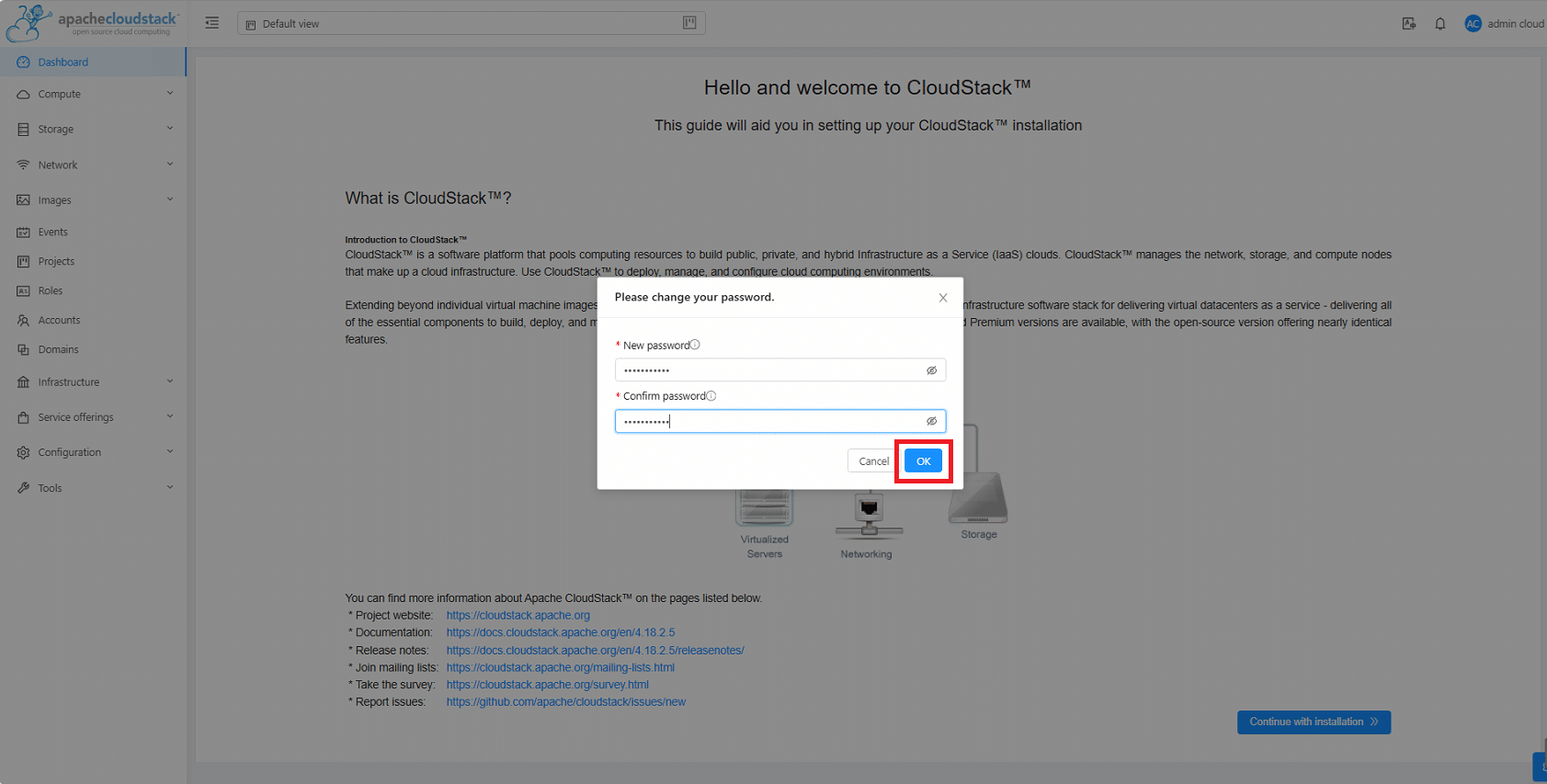Open the Take the survey link
The width and height of the screenshot is (1547, 784).
[x=548, y=686]
